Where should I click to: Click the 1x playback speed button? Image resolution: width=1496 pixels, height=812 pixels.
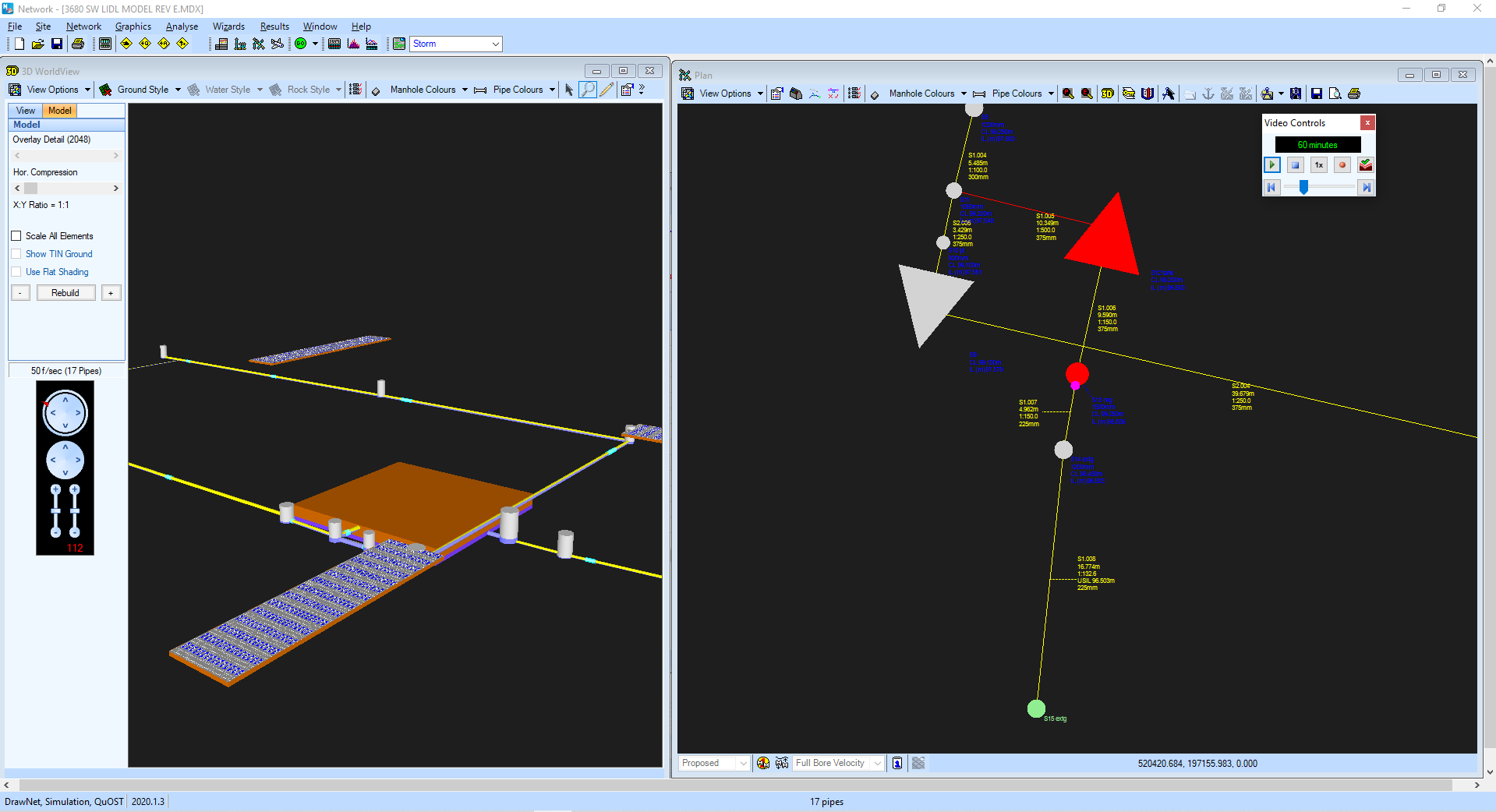1318,165
